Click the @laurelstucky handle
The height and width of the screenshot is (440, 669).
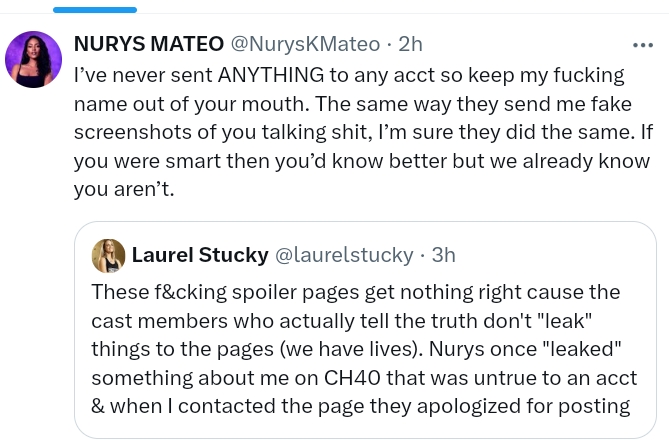[344, 255]
